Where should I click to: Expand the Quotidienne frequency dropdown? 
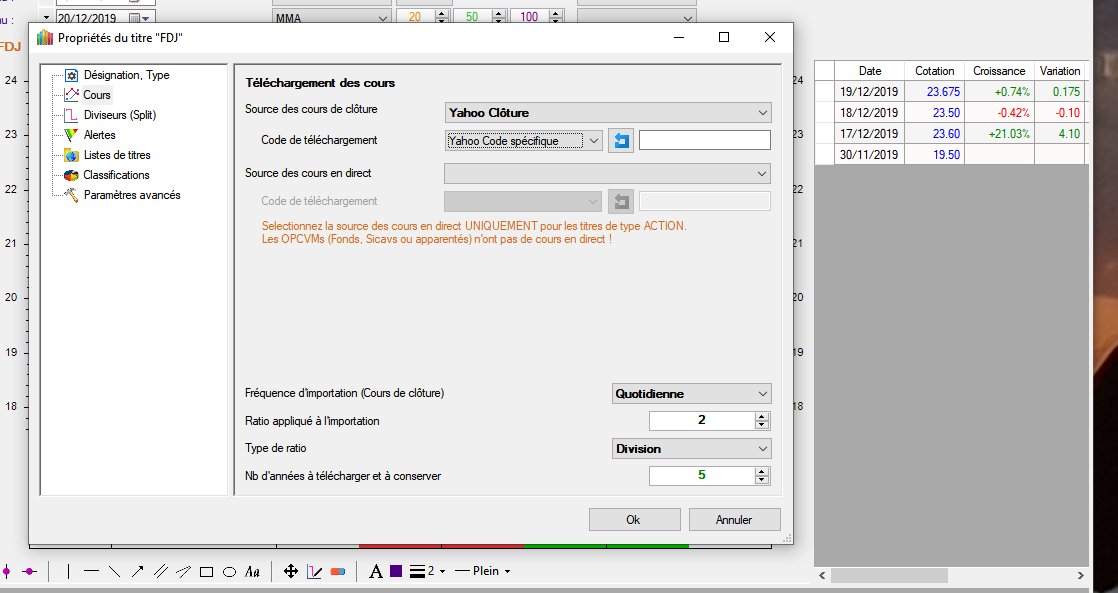pos(691,394)
